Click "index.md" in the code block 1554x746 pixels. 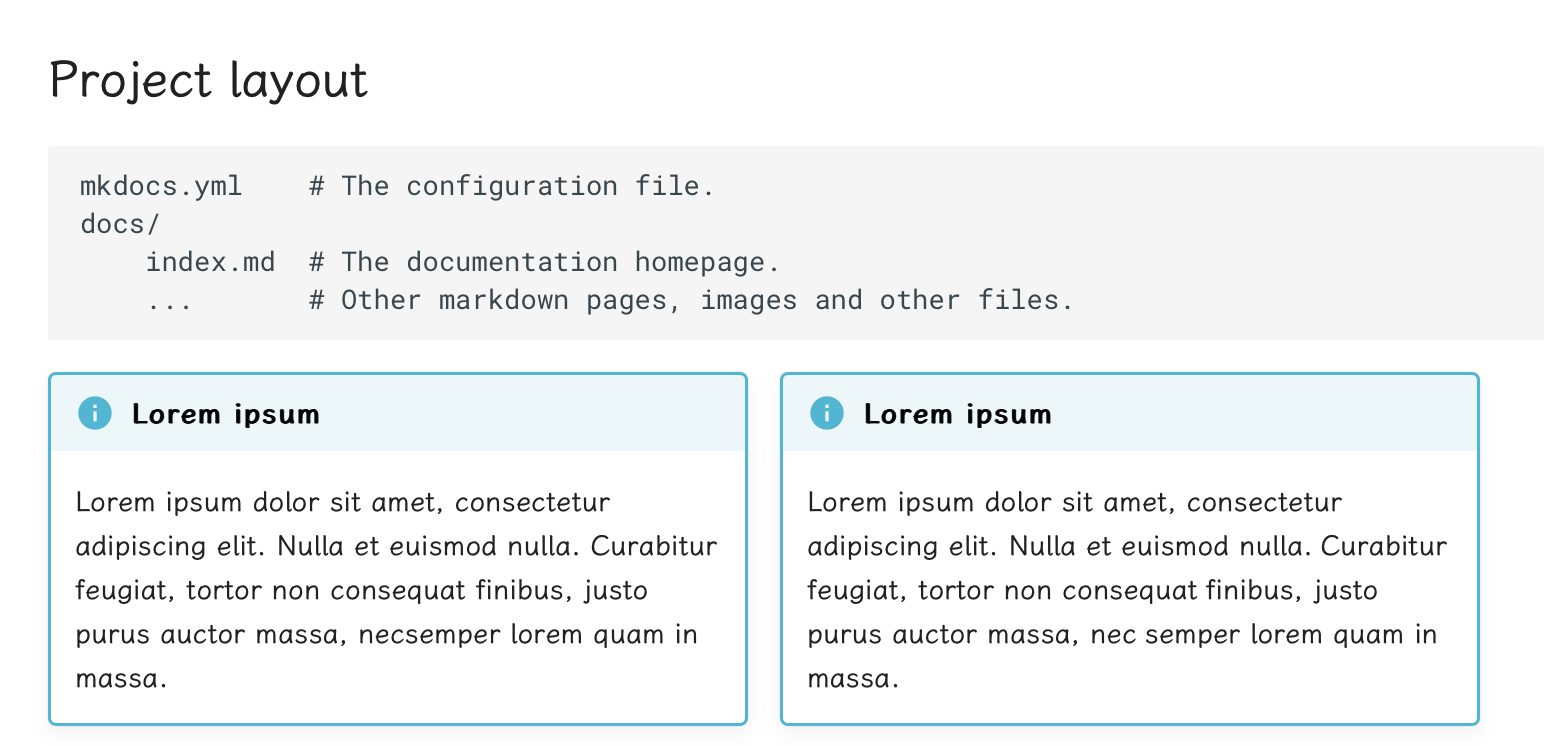210,262
